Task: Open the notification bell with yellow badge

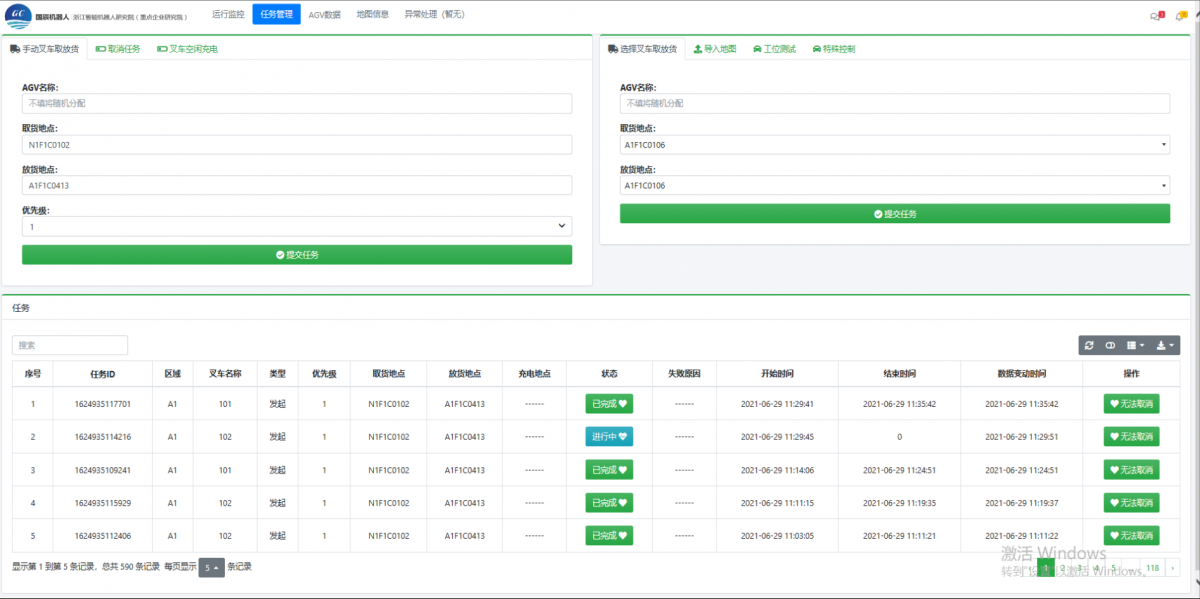Action: [x=1179, y=16]
